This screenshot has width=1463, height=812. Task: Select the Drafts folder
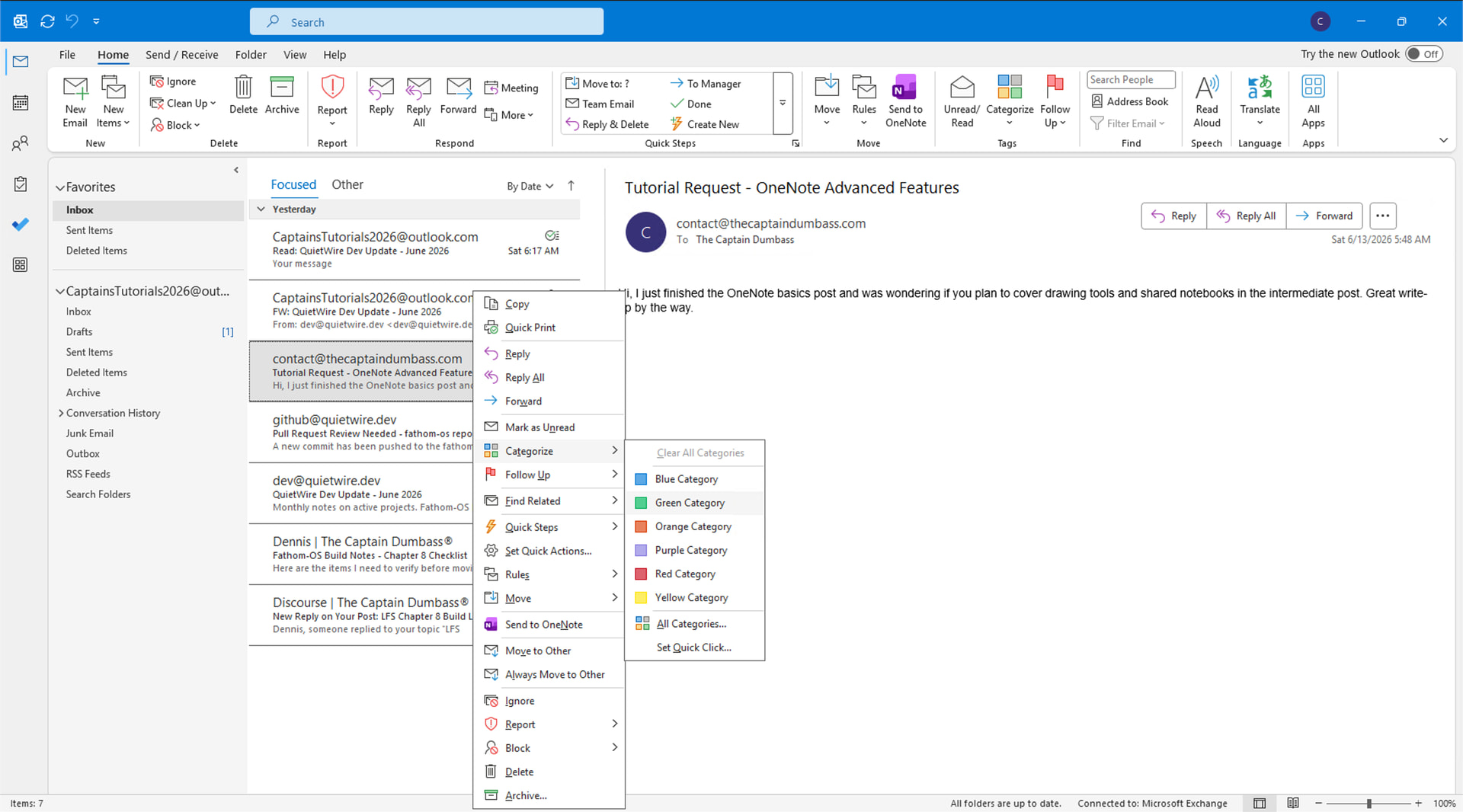click(x=79, y=332)
